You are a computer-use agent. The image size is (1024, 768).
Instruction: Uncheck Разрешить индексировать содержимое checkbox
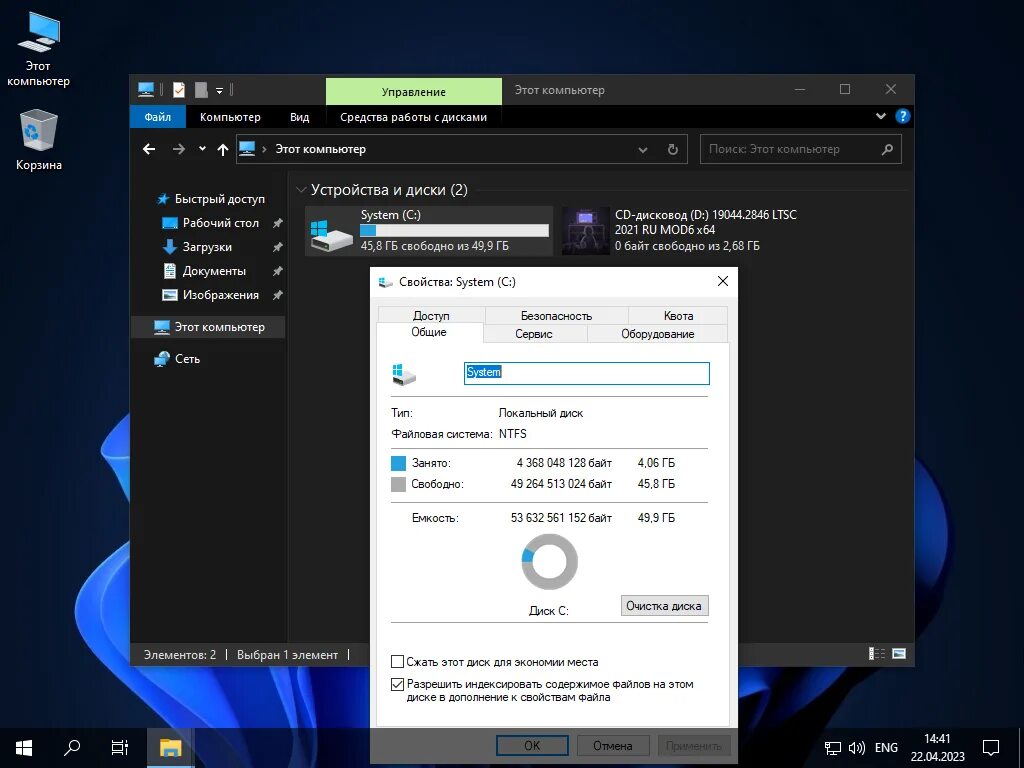pos(397,684)
